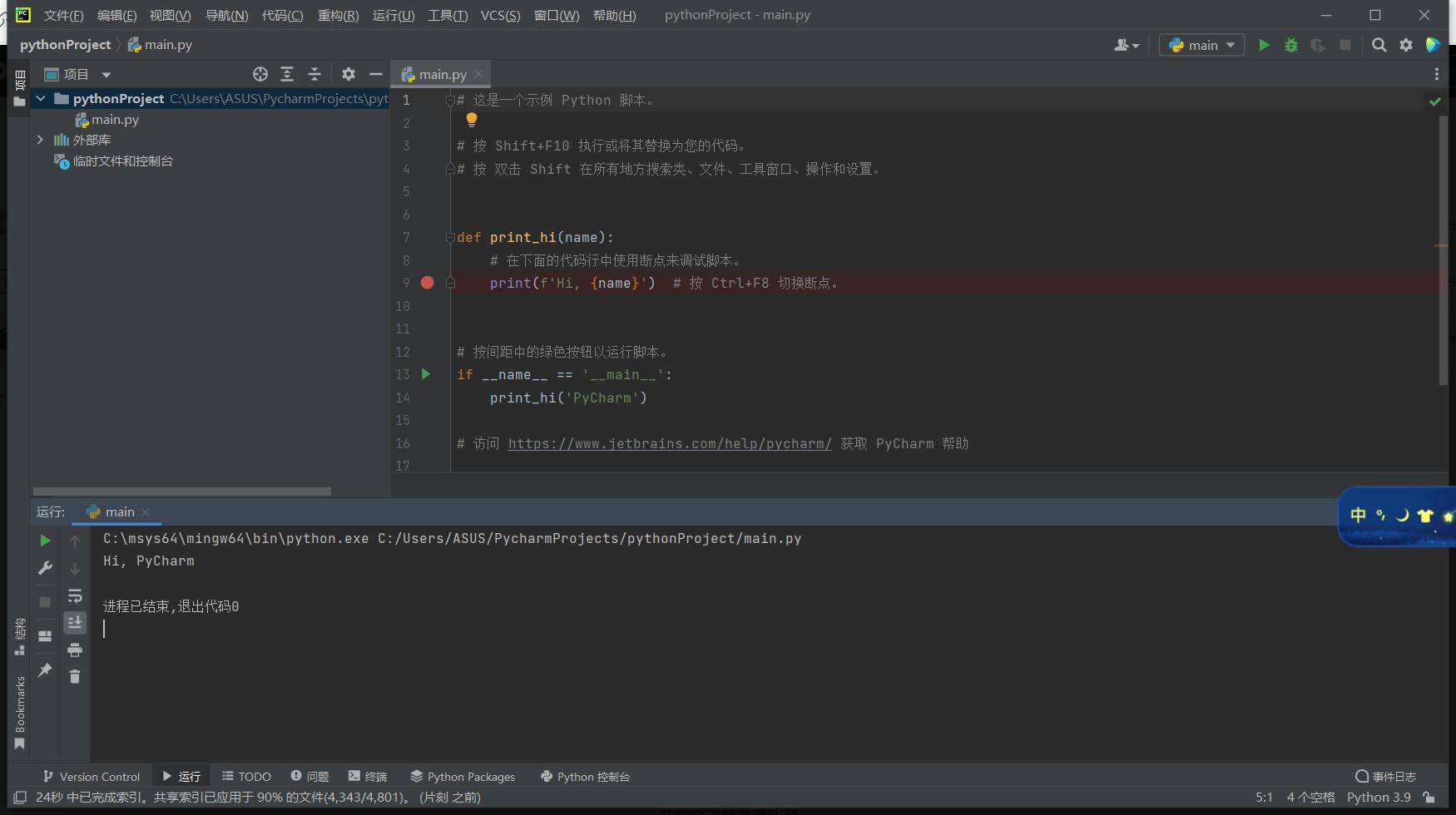Viewport: 1456px width, 815px height.
Task: Open the VCS(S) menu
Action: tap(501, 15)
